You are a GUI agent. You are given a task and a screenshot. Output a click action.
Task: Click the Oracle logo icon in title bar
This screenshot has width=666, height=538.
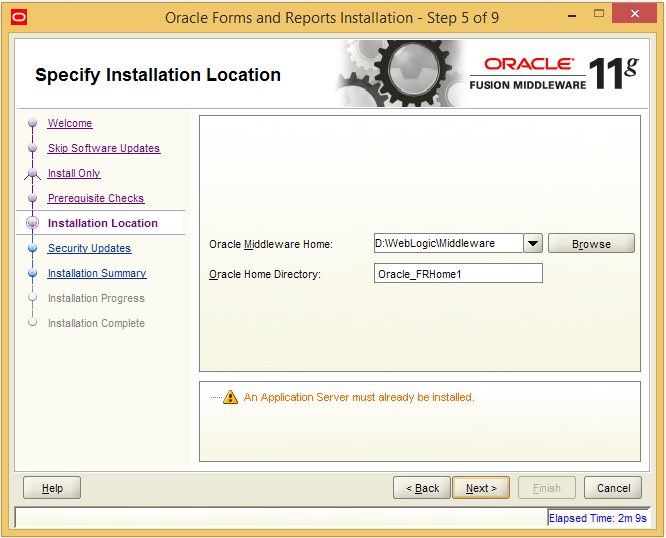coord(19,18)
